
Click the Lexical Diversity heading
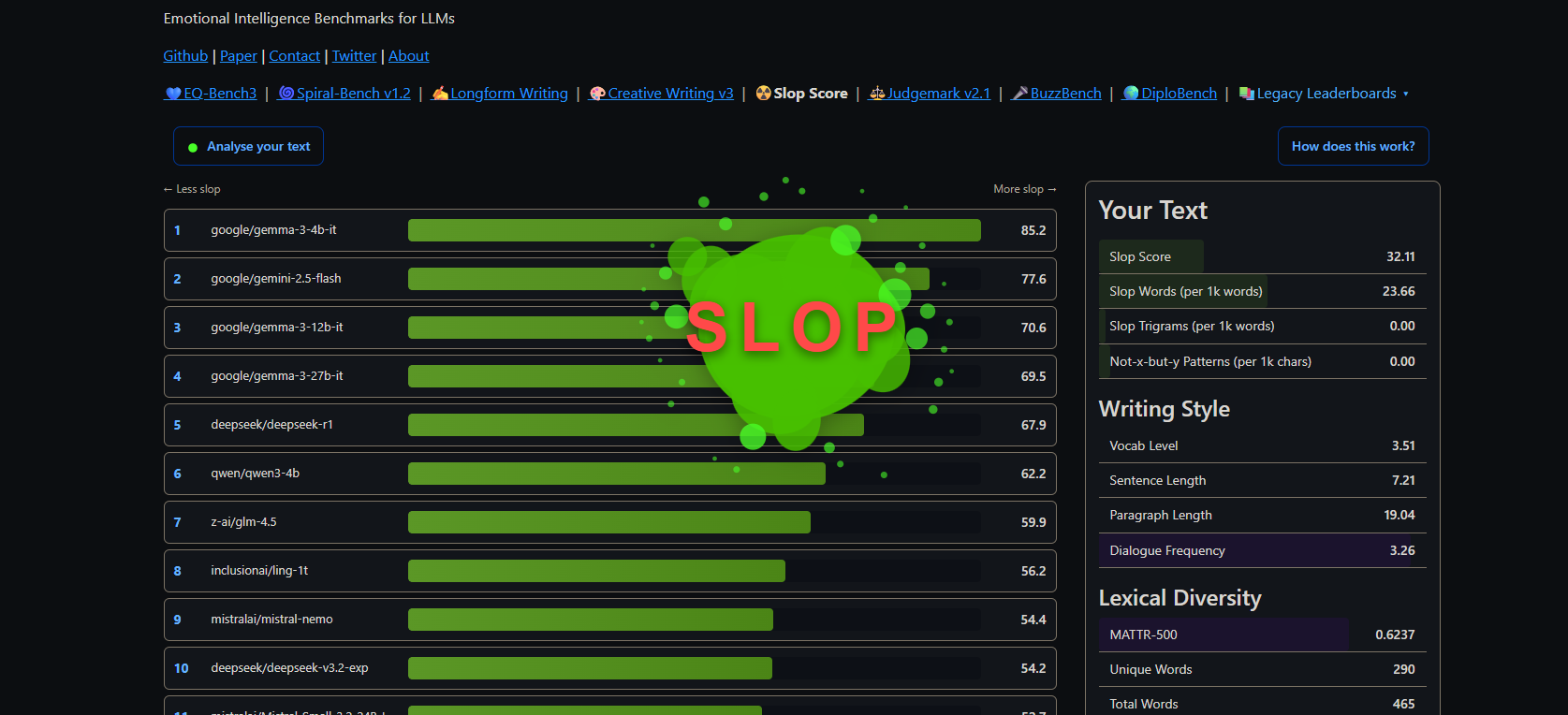click(1180, 598)
